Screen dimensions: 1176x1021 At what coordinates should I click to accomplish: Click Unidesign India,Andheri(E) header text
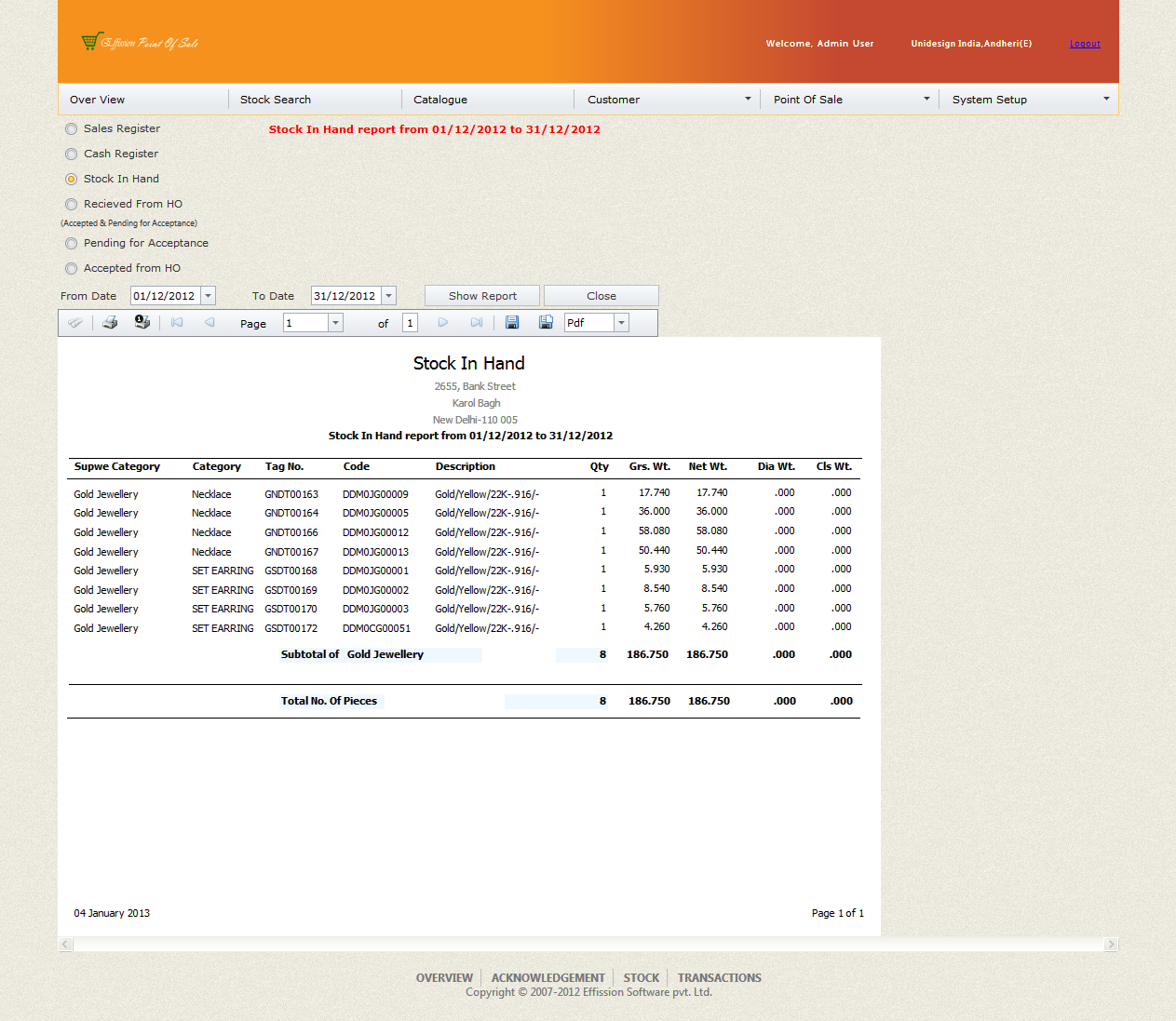click(x=971, y=44)
